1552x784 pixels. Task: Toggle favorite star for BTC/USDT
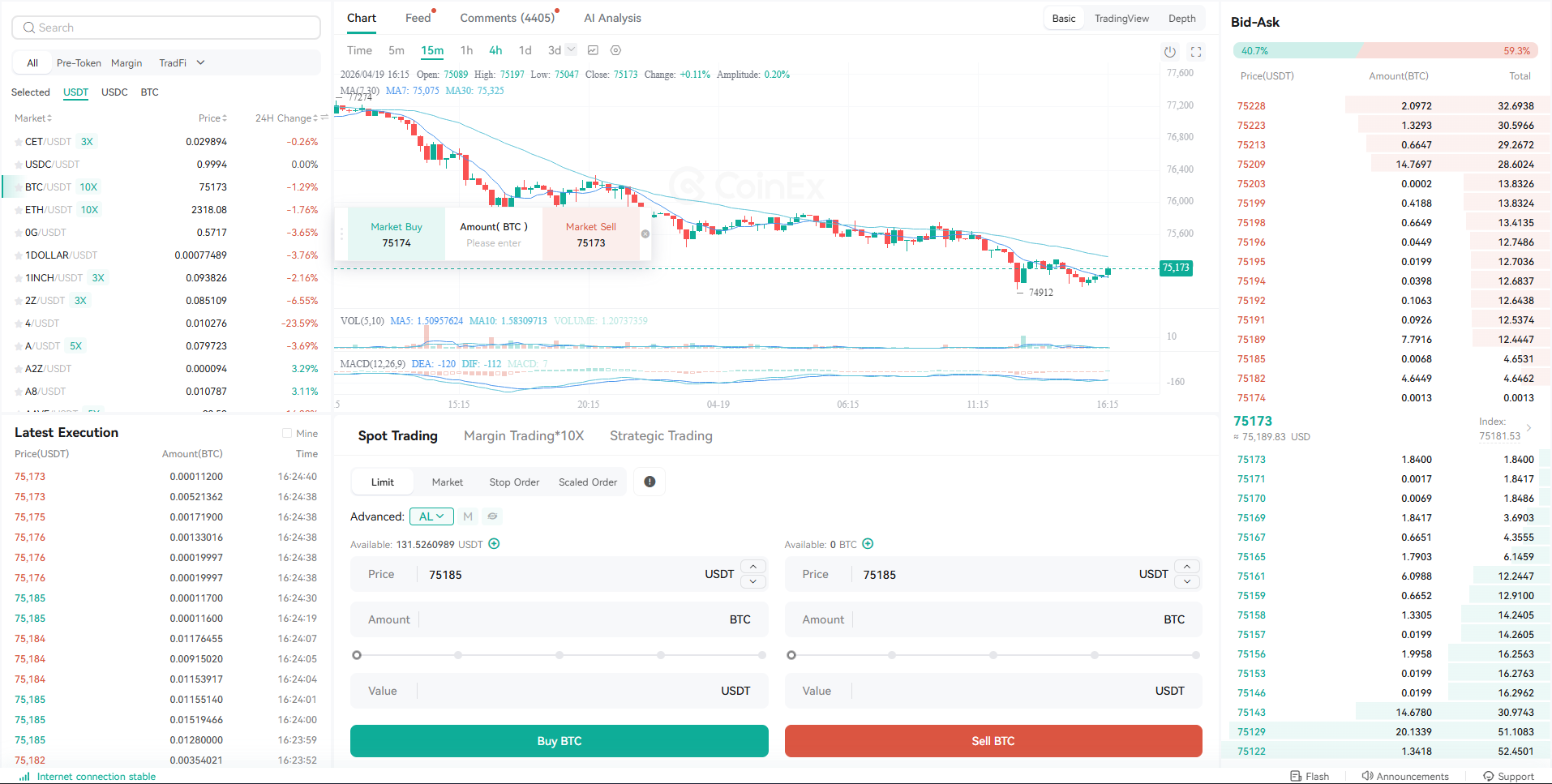click(18, 187)
